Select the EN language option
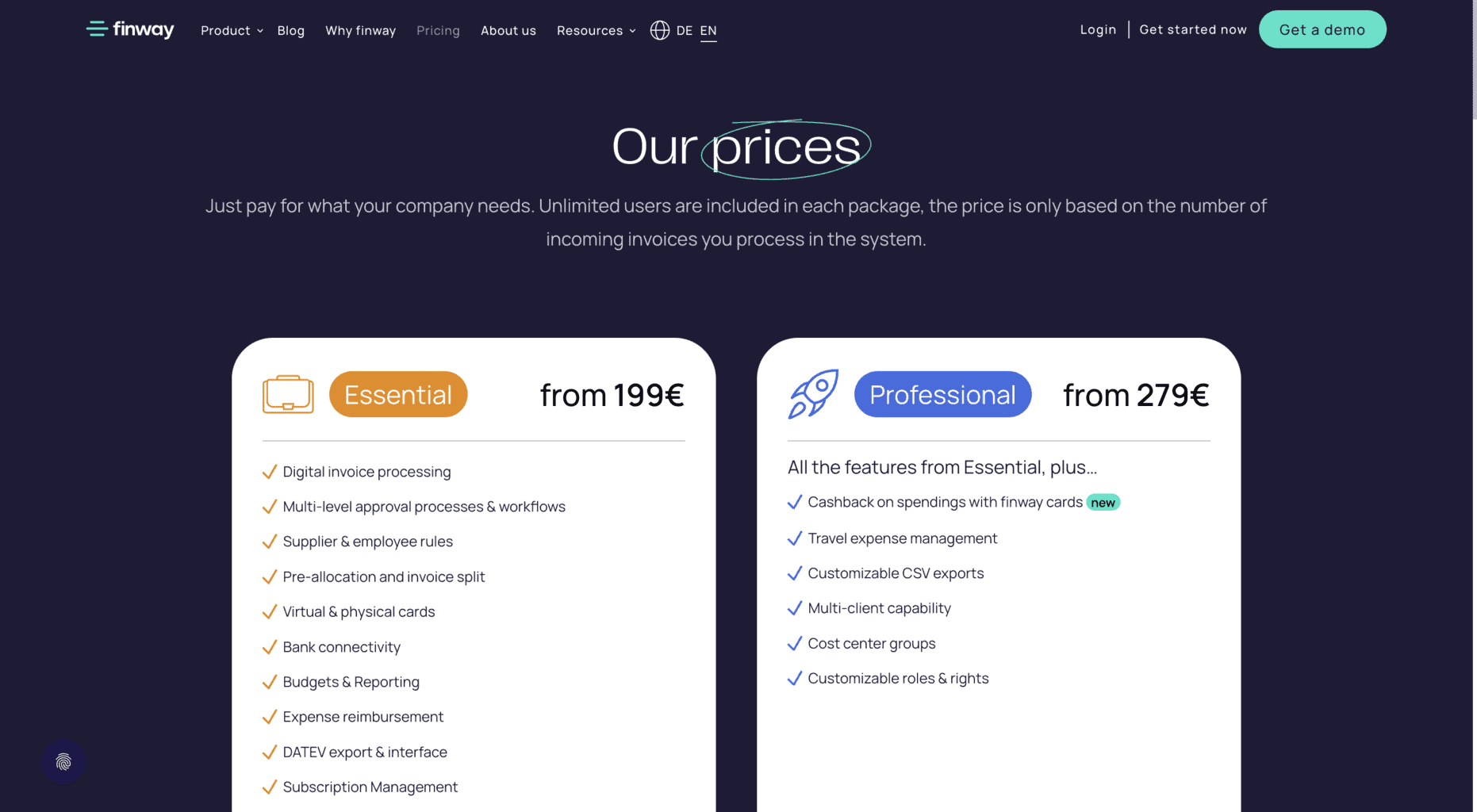This screenshot has width=1477, height=812. 708,30
